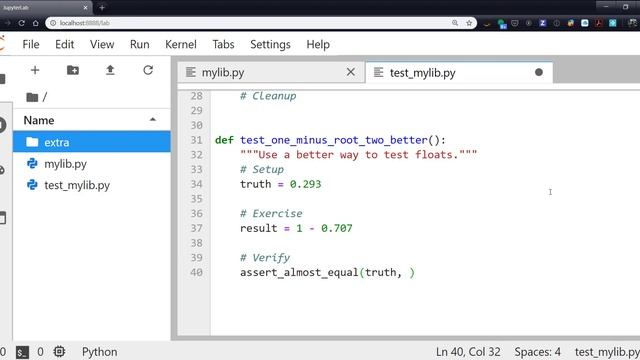The height and width of the screenshot is (360, 640).
Task: Create a new folder in file browser
Action: coord(73,70)
